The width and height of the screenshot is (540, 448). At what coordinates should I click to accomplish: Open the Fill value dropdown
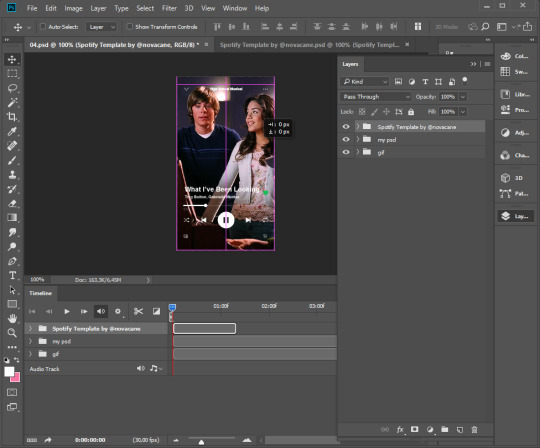pos(463,112)
